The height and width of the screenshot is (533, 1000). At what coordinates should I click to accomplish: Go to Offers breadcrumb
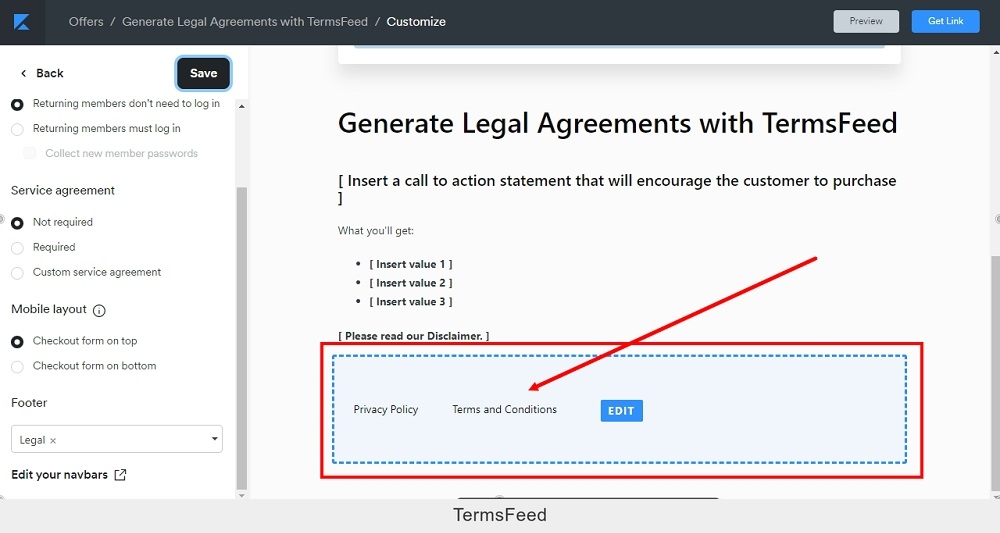pyautogui.click(x=86, y=22)
